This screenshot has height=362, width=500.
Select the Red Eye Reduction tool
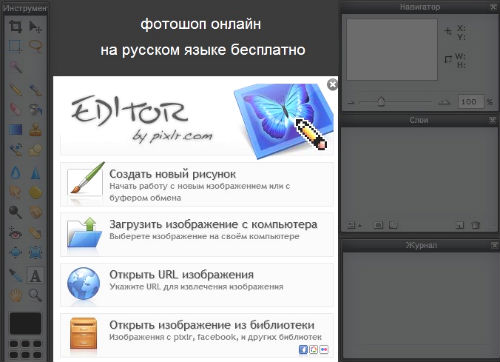pos(15,233)
